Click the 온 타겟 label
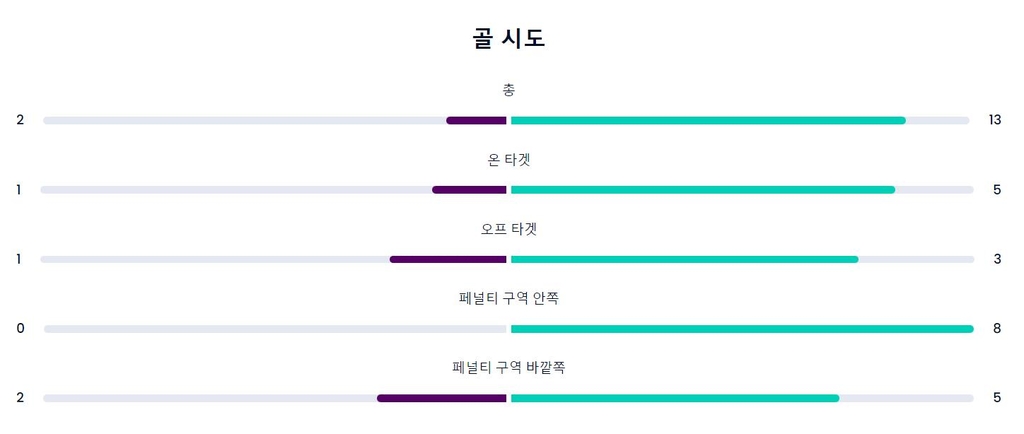The image size is (1024, 434). point(508,160)
